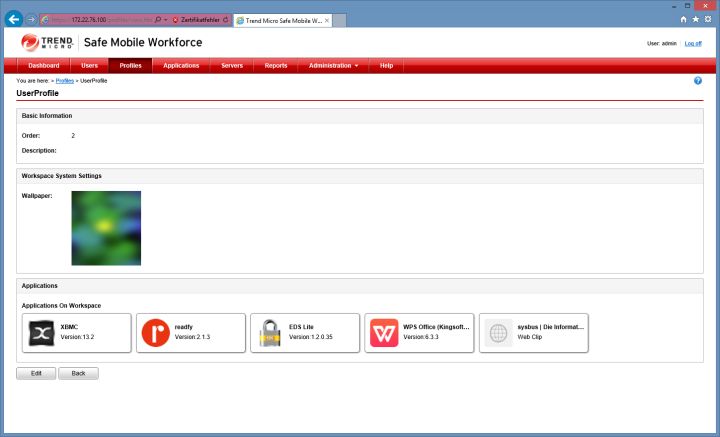Click the Log off link
The image size is (720, 437).
click(693, 43)
